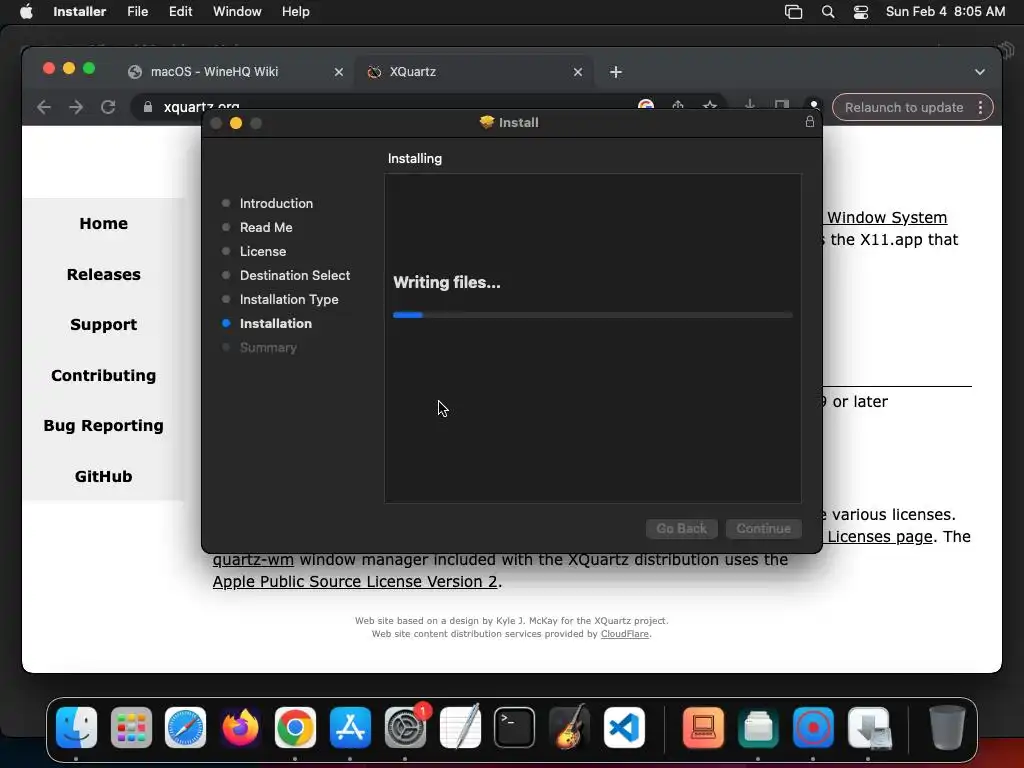Minimize the Install window with yellow button
The width and height of the screenshot is (1024, 768).
tap(236, 123)
